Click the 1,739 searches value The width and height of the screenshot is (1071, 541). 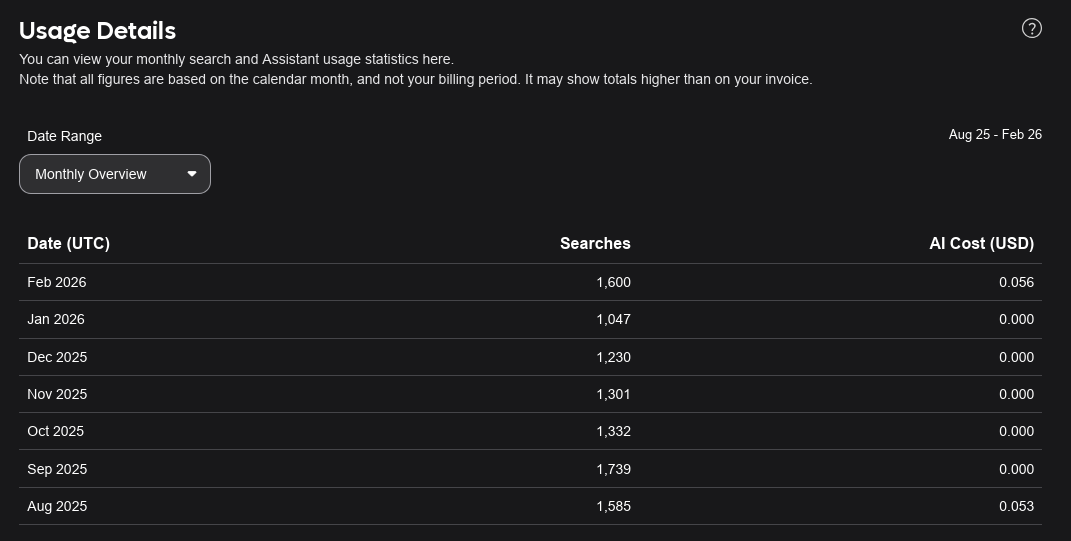[613, 469]
